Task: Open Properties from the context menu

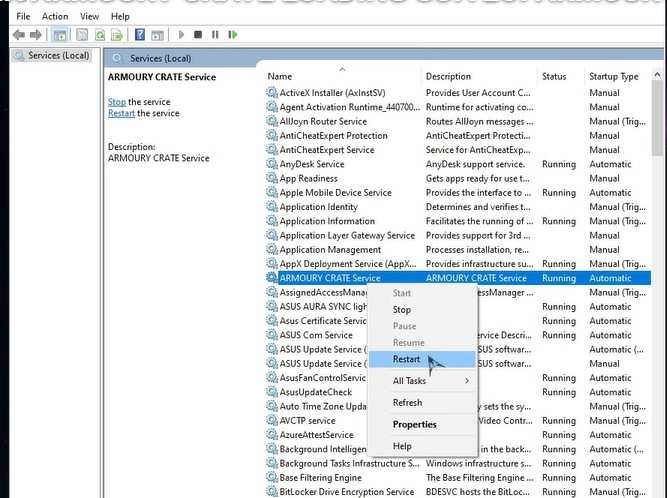Action: pos(422,424)
